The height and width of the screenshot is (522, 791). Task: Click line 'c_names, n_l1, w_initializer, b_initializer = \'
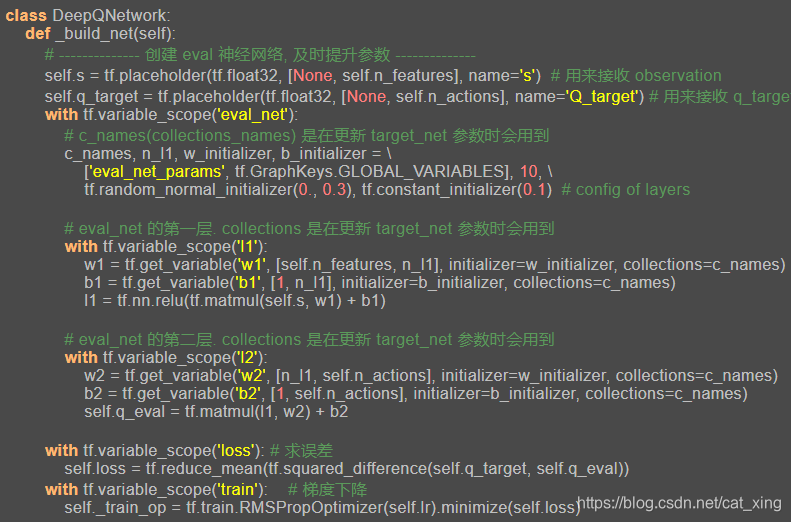coord(228,153)
